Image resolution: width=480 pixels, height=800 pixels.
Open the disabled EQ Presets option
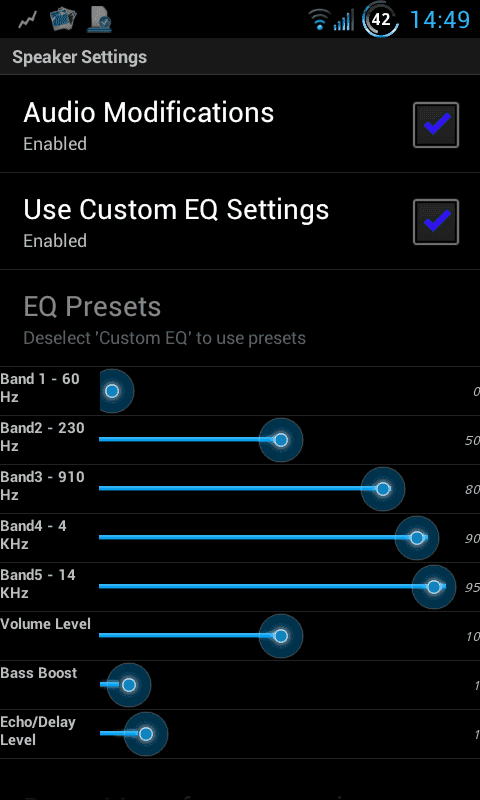coord(240,318)
